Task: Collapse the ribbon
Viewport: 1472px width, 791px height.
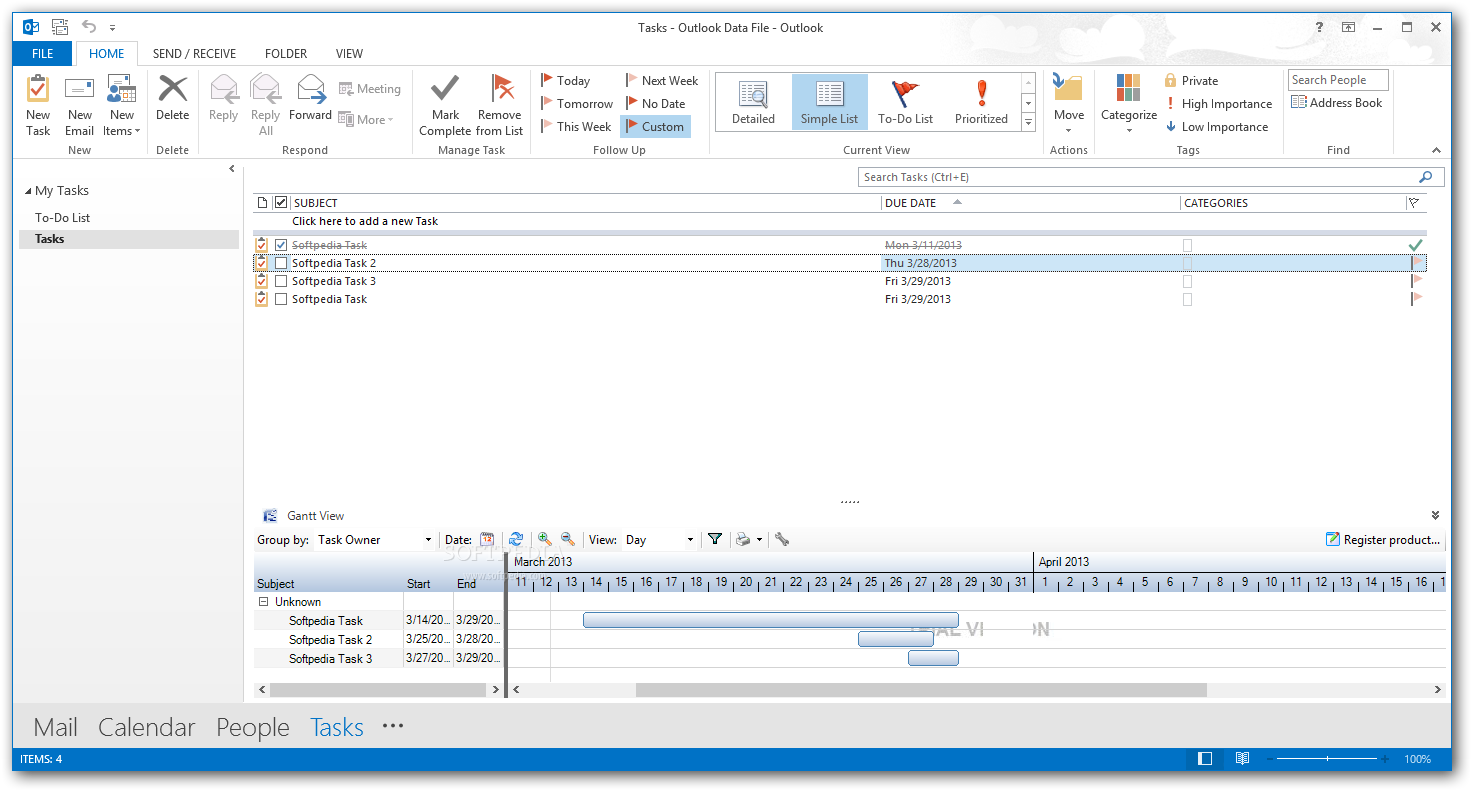Action: pos(1437,150)
